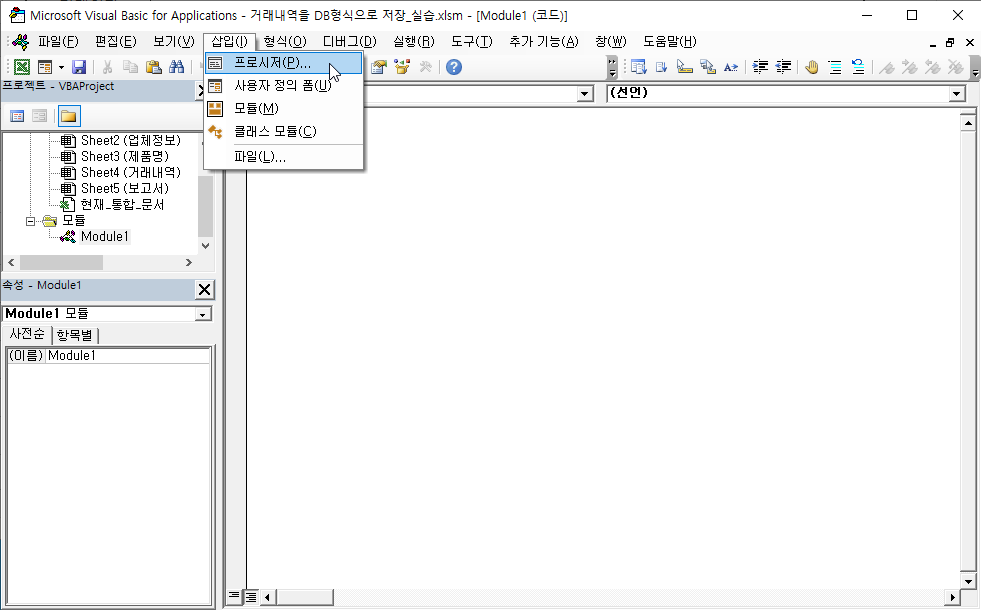Open the (선언) procedure dropdown
This screenshot has width=981, height=610.
pos(957,94)
